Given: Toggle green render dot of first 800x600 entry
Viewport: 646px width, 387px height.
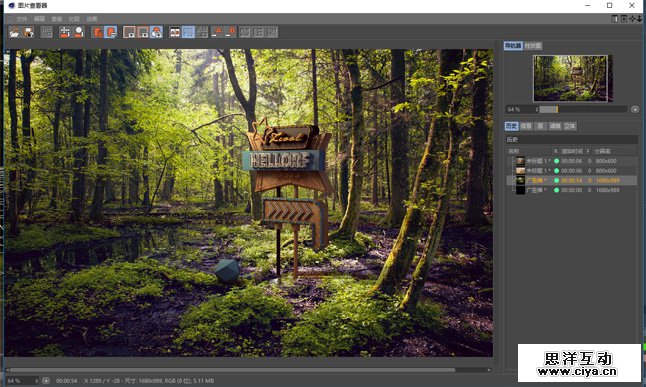Looking at the screenshot, I should [556, 161].
